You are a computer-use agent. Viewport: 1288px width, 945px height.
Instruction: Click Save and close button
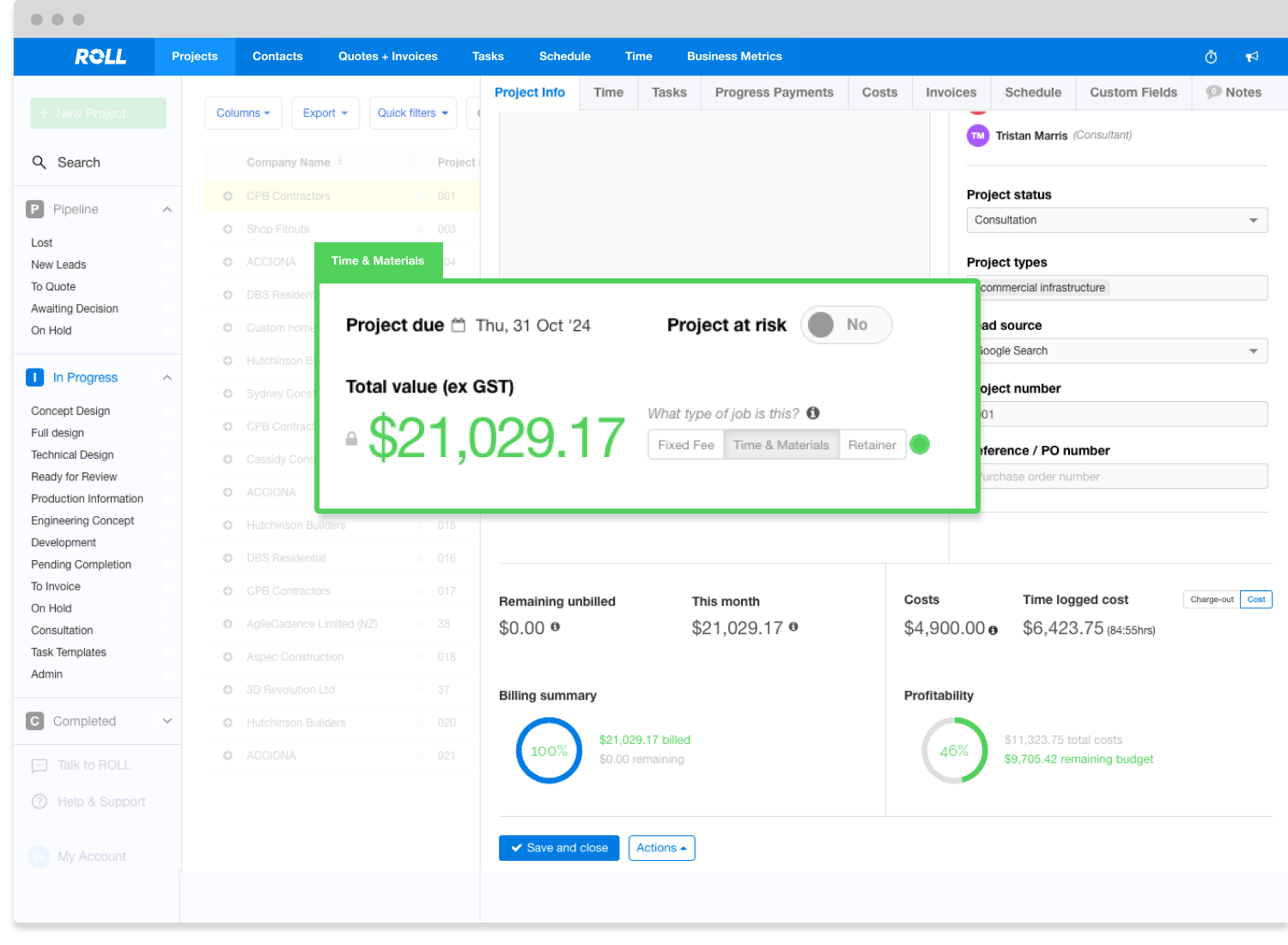[x=559, y=848]
